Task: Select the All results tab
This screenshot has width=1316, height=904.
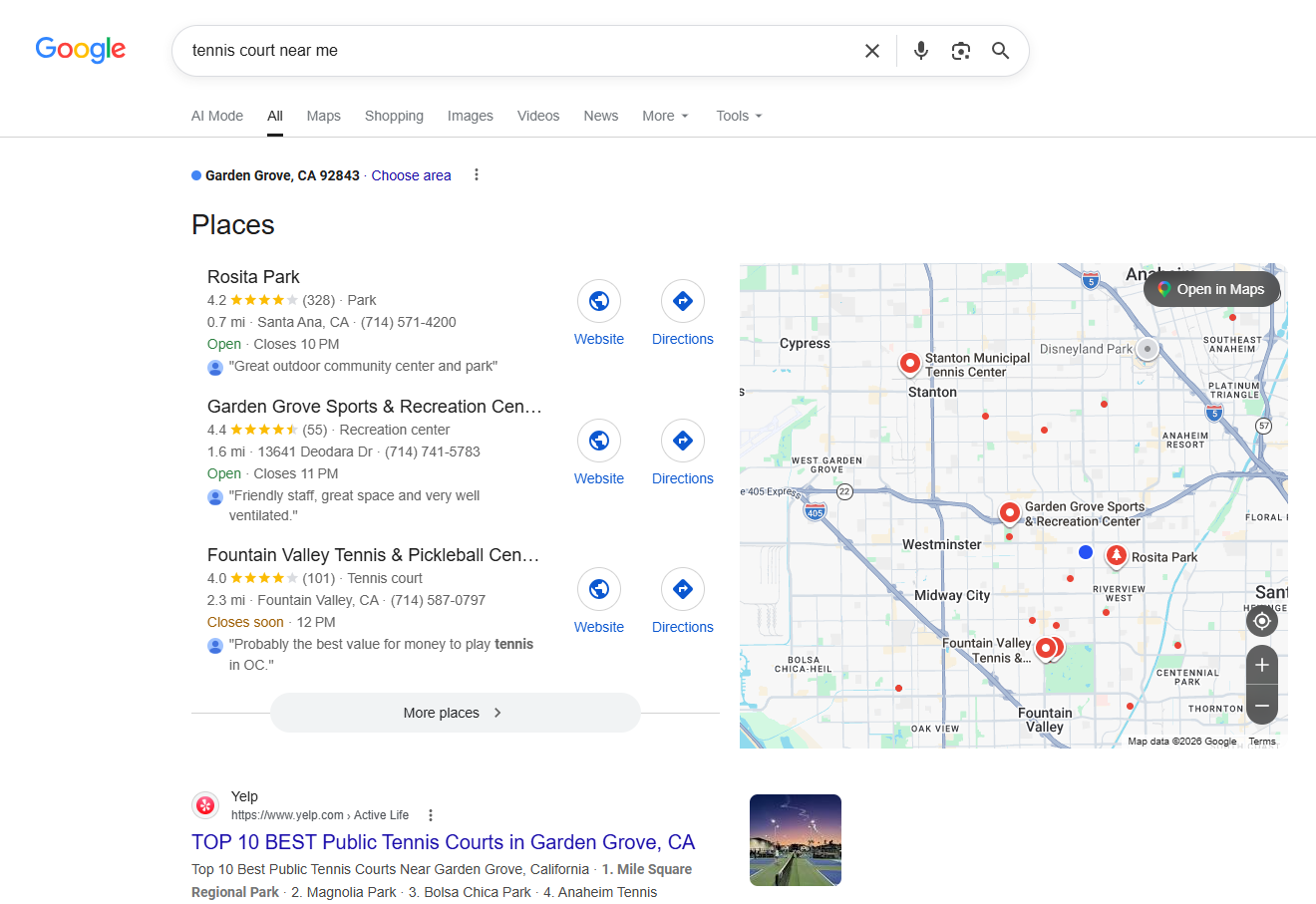Action: click(275, 116)
